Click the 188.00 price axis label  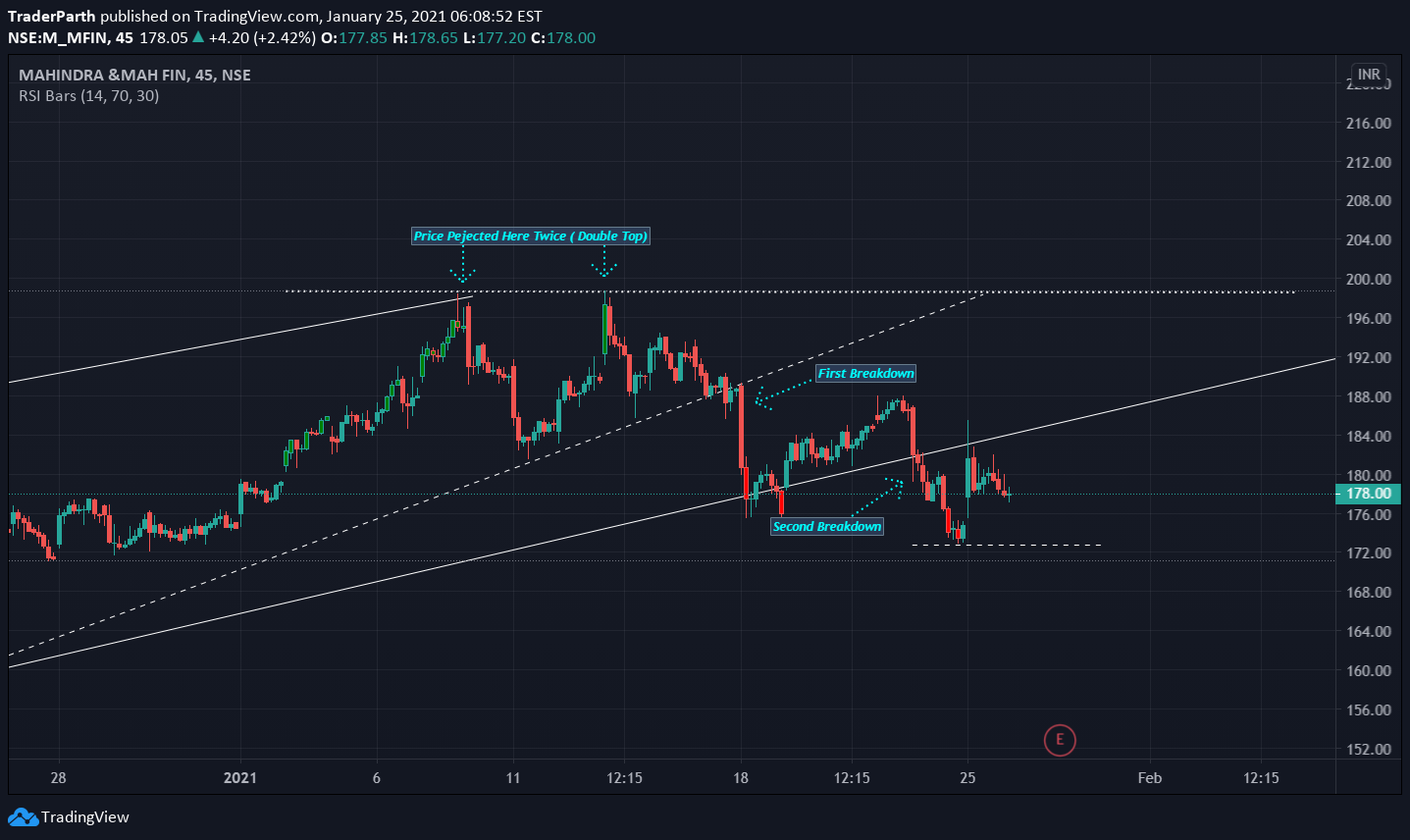pos(1368,396)
